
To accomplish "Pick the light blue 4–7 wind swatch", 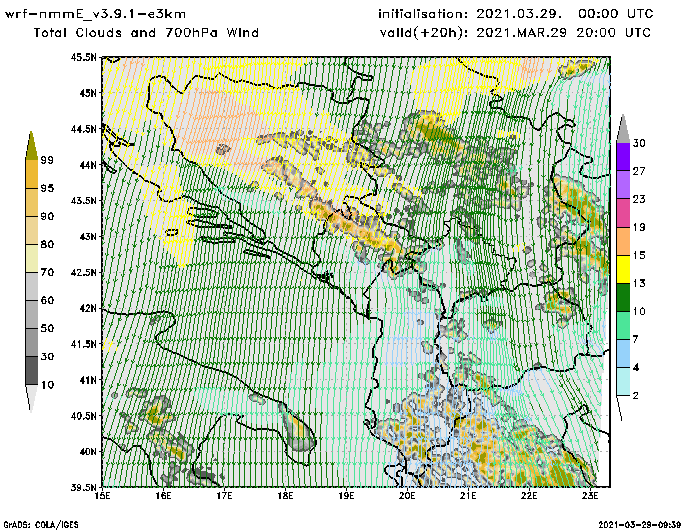I will tap(623, 354).
